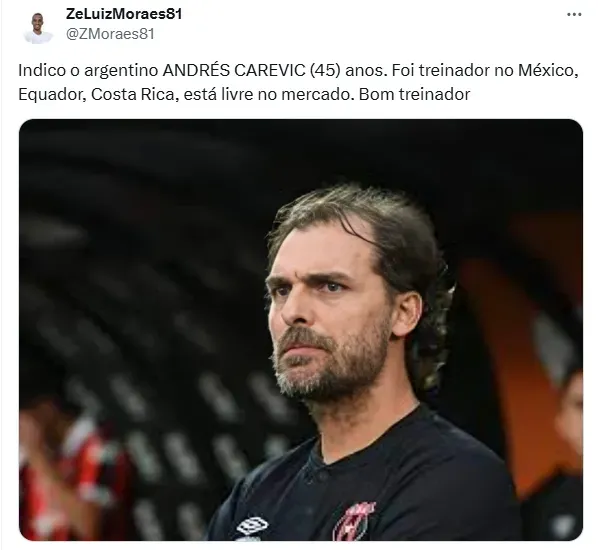Click the age (45) in the tweet text
The height and width of the screenshot is (550, 598).
pyautogui.click(x=325, y=71)
